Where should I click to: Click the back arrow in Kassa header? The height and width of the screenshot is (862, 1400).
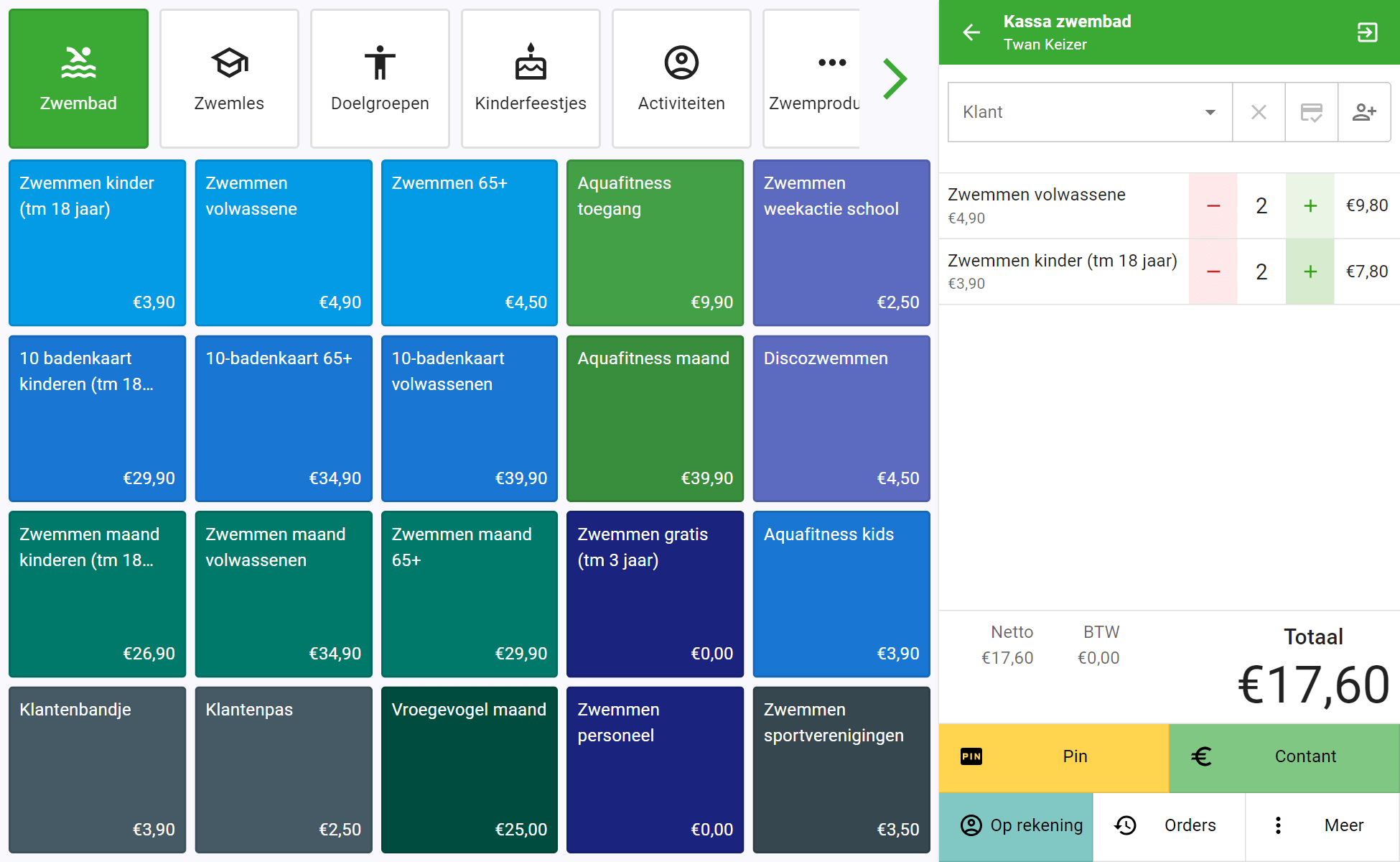pos(971,32)
